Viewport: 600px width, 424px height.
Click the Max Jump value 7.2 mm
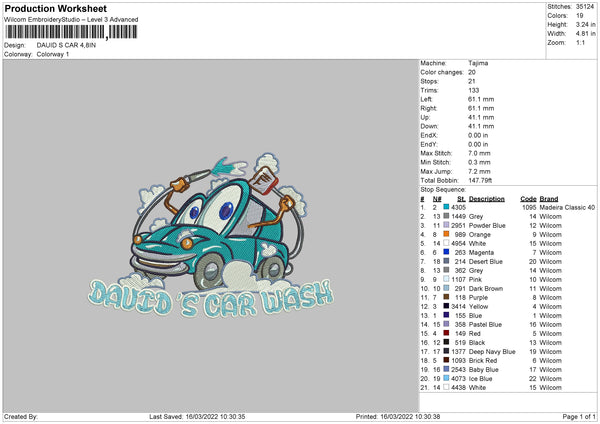point(479,171)
